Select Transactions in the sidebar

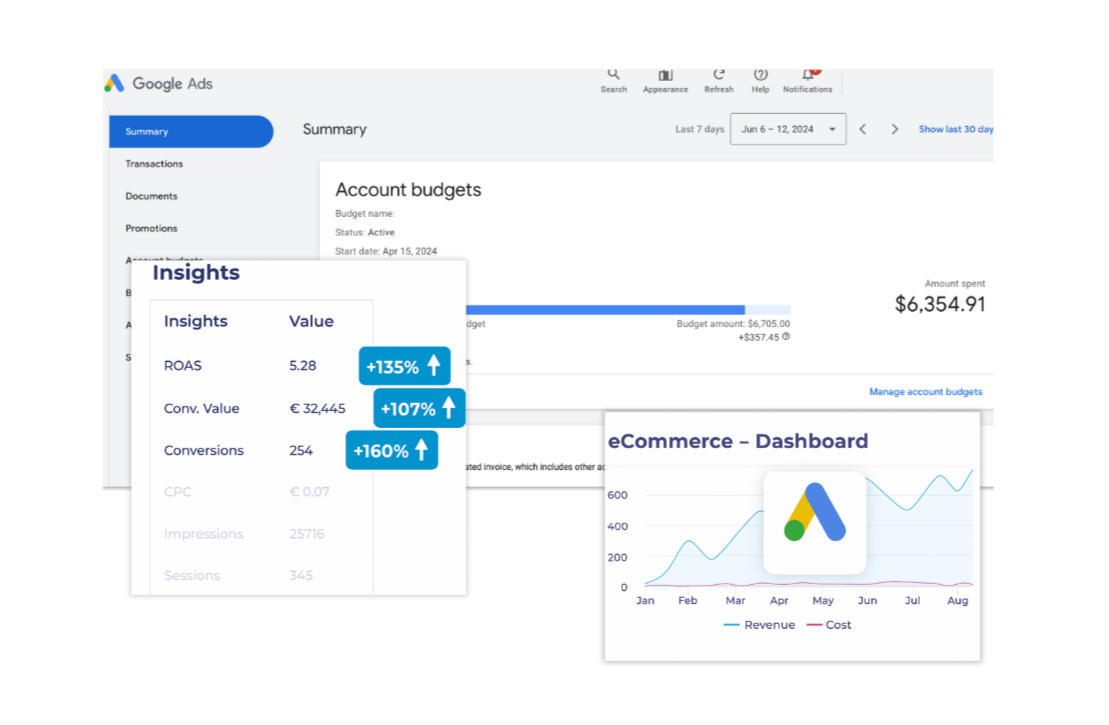point(152,163)
